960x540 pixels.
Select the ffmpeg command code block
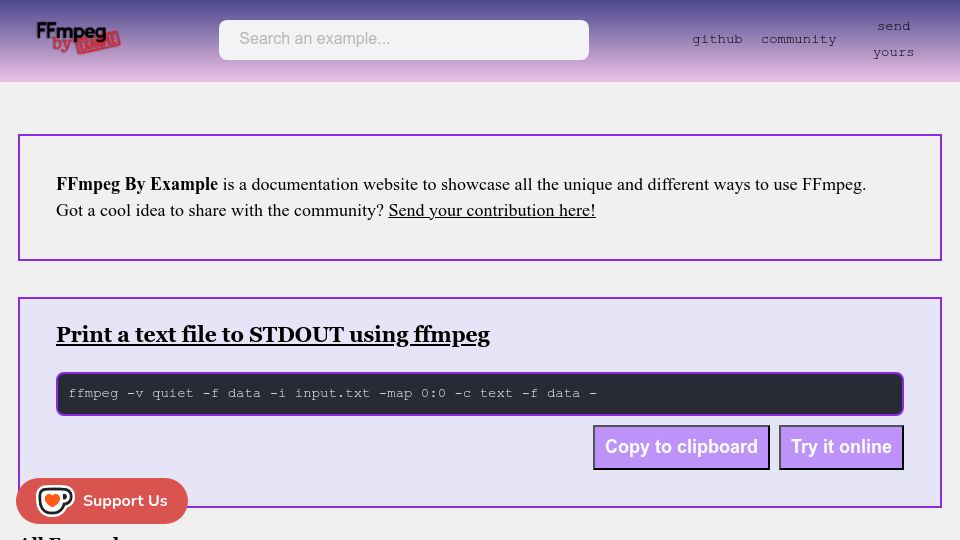pos(479,394)
